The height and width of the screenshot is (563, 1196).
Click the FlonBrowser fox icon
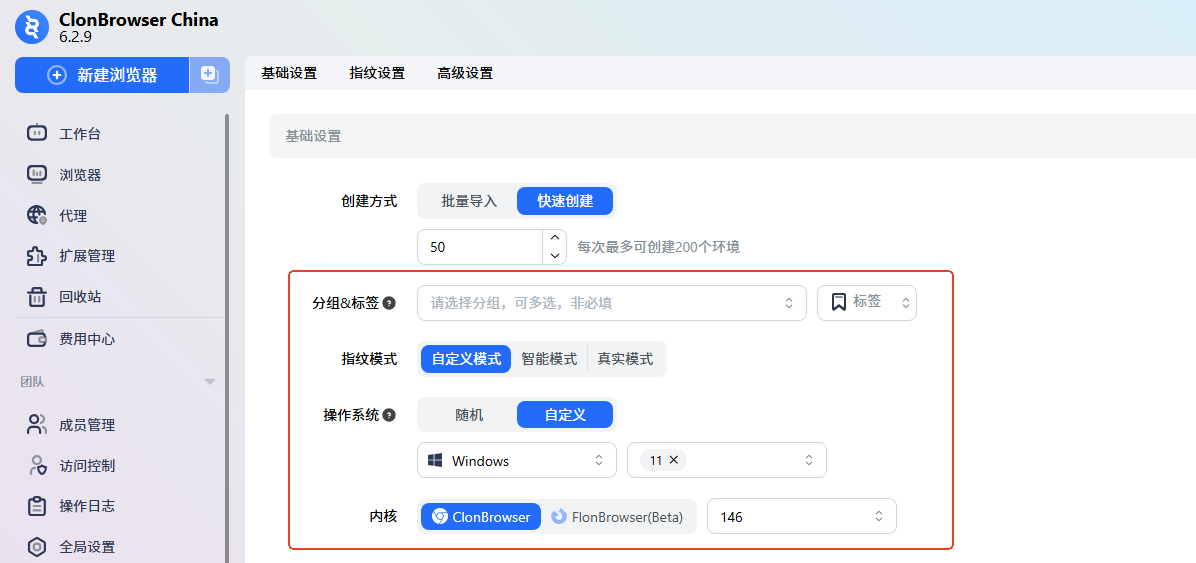tap(558, 516)
